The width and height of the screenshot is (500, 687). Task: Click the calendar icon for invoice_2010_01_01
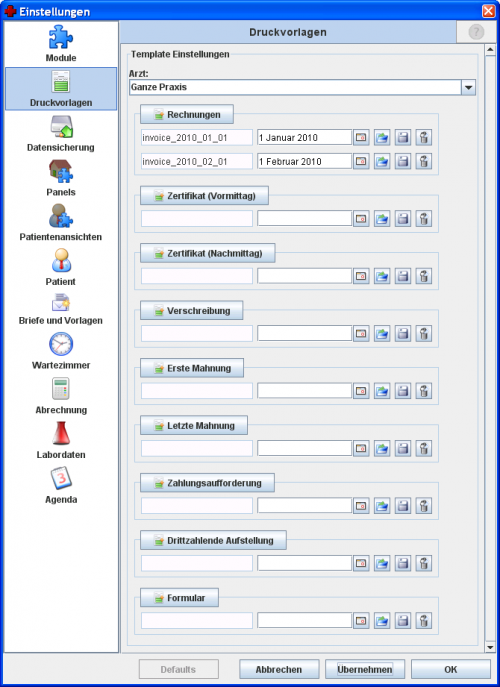click(x=361, y=138)
